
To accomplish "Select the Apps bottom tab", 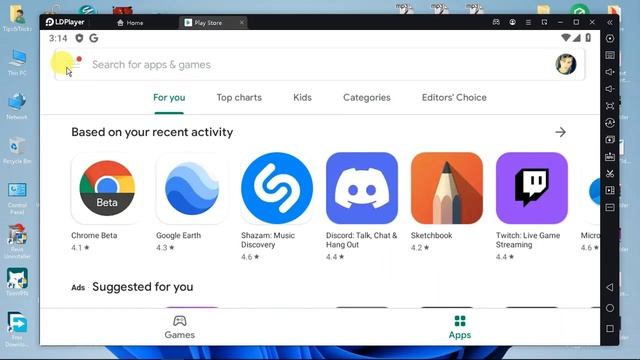I will tap(460, 327).
